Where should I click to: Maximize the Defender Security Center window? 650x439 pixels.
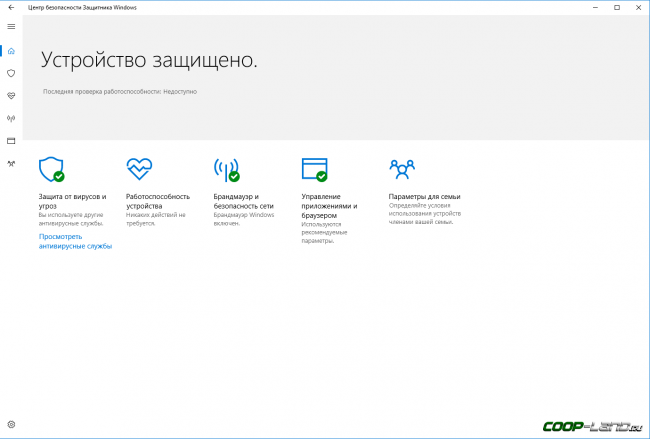click(x=617, y=7)
